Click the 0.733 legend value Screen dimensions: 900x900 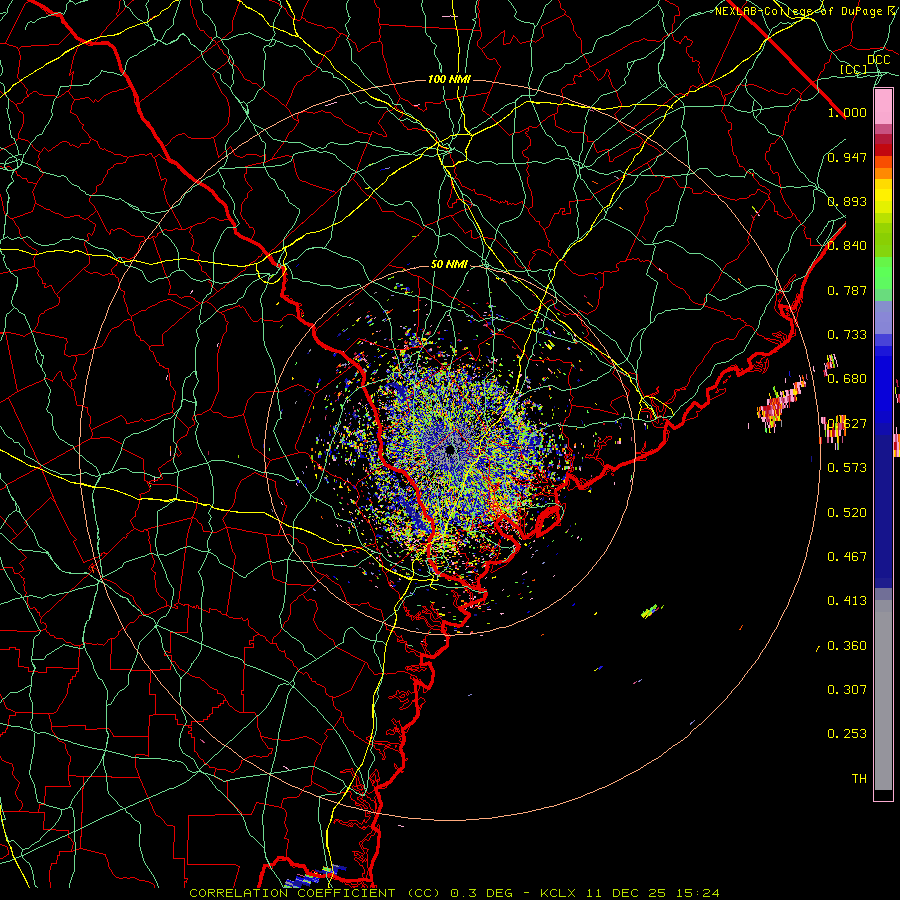click(847, 335)
